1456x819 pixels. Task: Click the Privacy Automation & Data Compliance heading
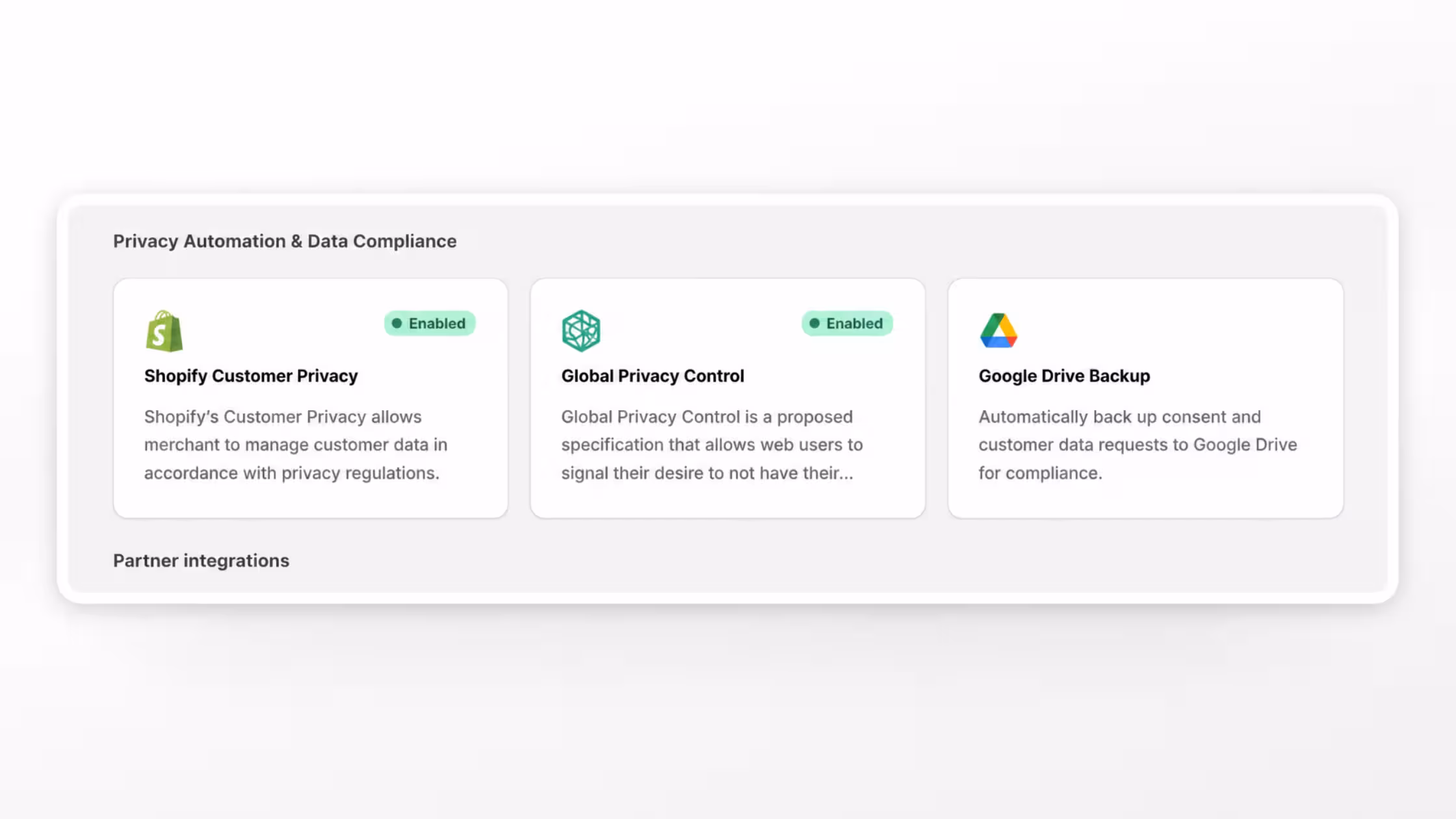(285, 241)
